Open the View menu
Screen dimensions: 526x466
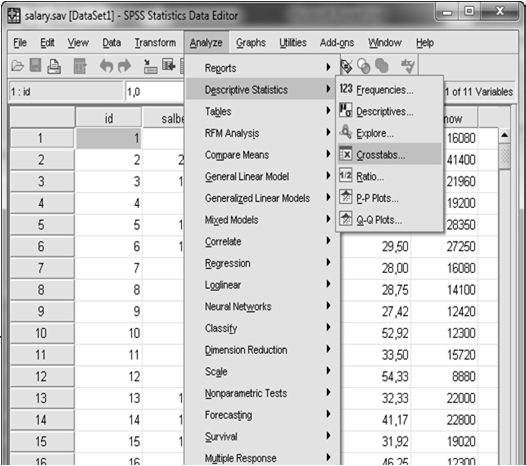click(78, 43)
